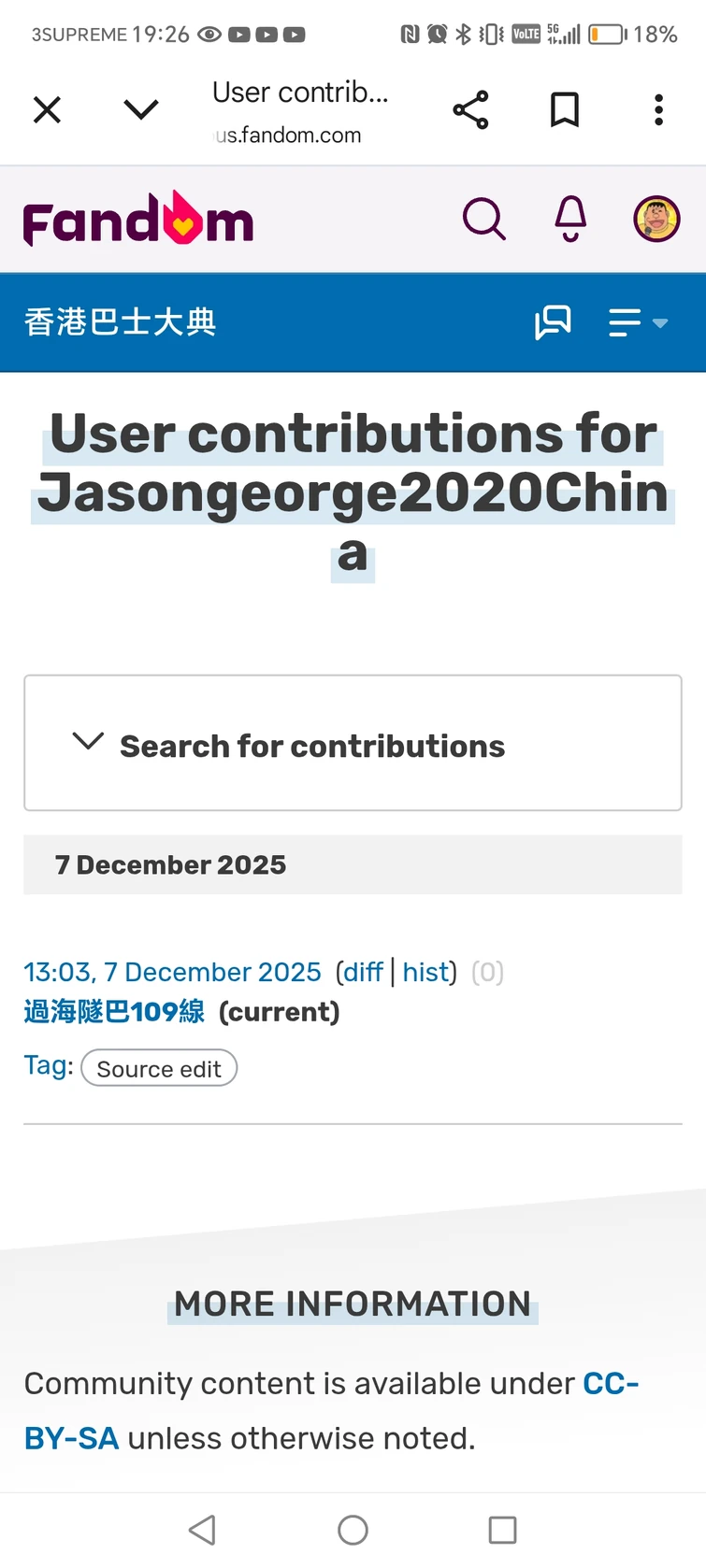Open the browser three-dot menu
Viewport: 706px width, 1568px height.
pos(658,110)
